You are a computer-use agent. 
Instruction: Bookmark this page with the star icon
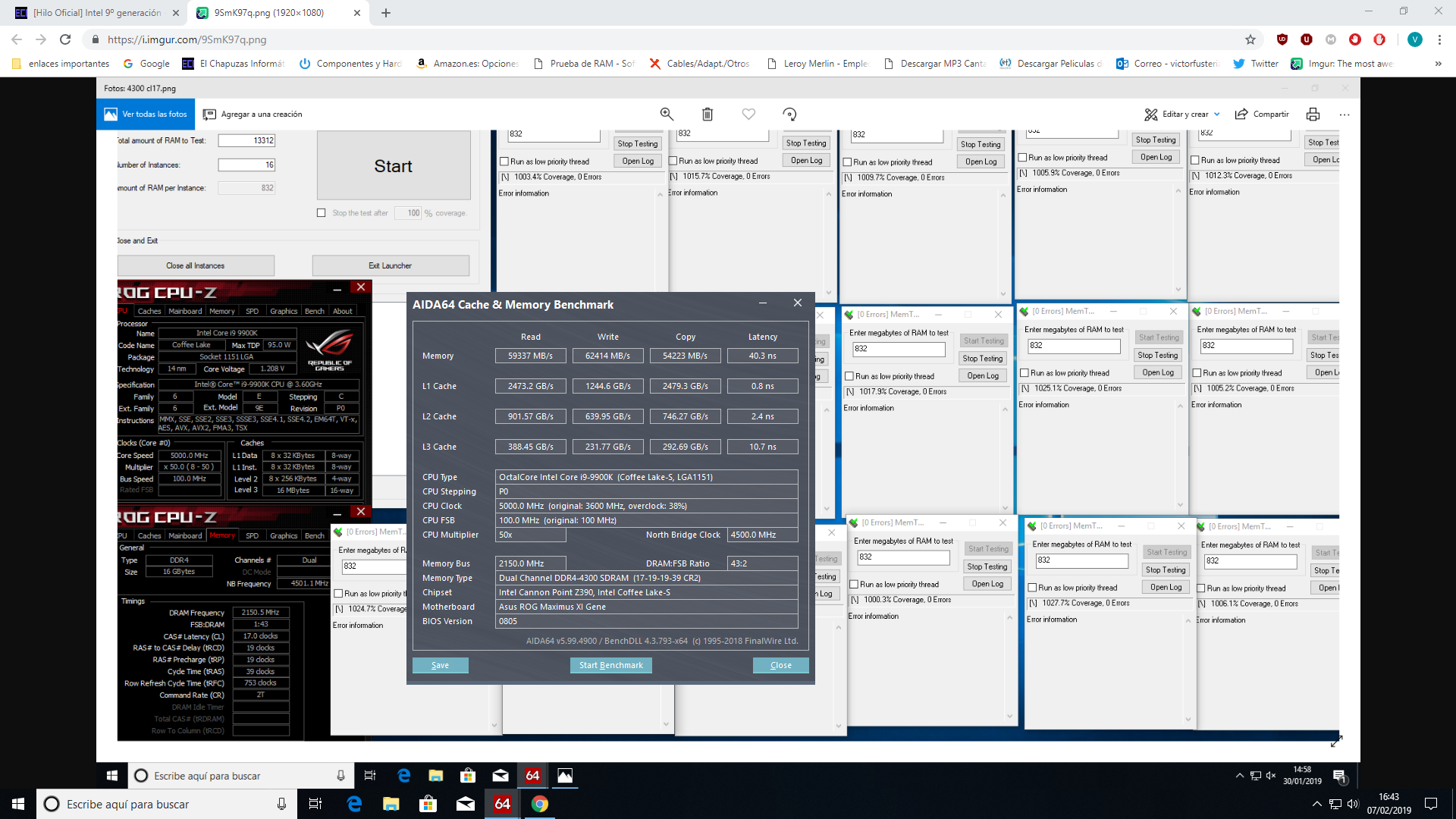pos(1250,39)
